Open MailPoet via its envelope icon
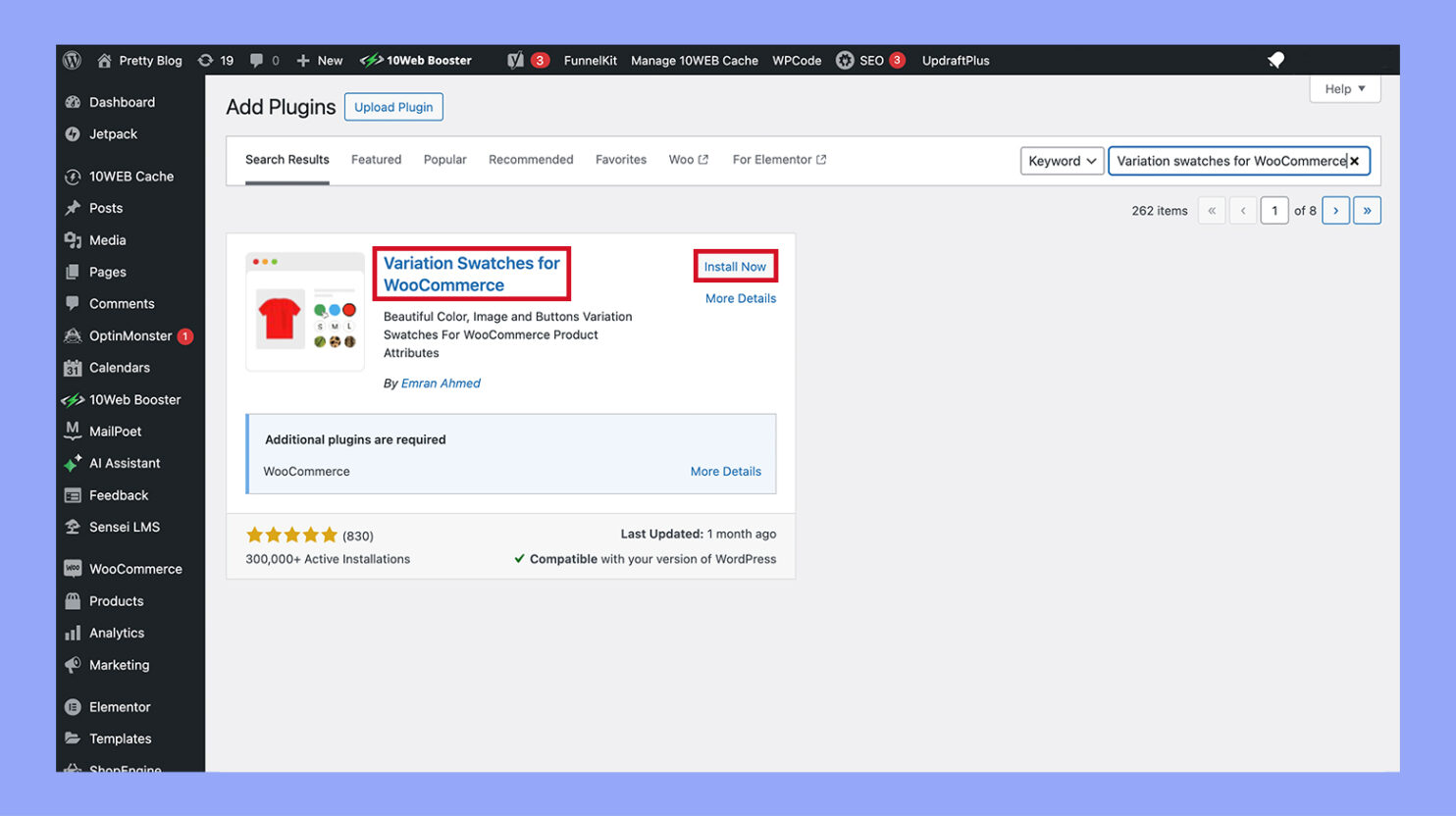This screenshot has width=1456, height=816. [73, 431]
